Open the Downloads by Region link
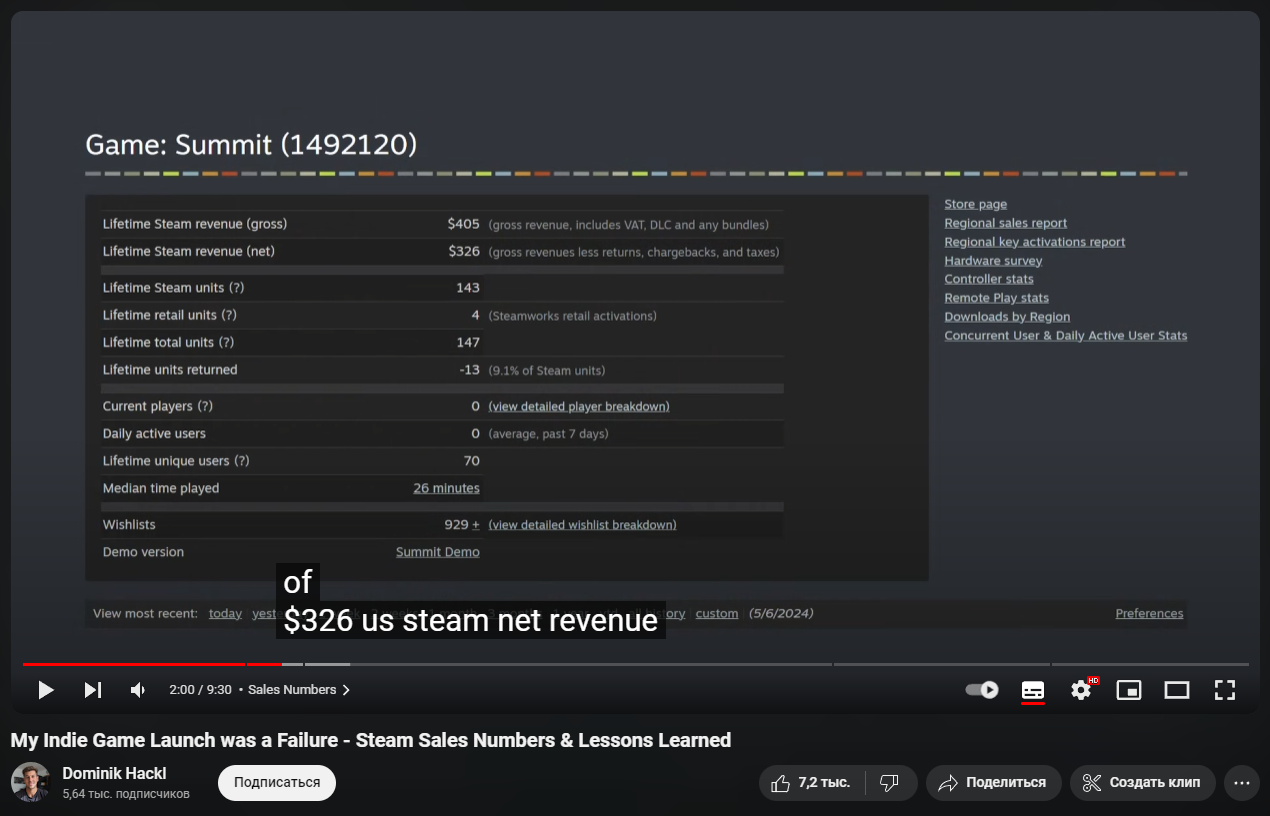 pyautogui.click(x=1007, y=317)
